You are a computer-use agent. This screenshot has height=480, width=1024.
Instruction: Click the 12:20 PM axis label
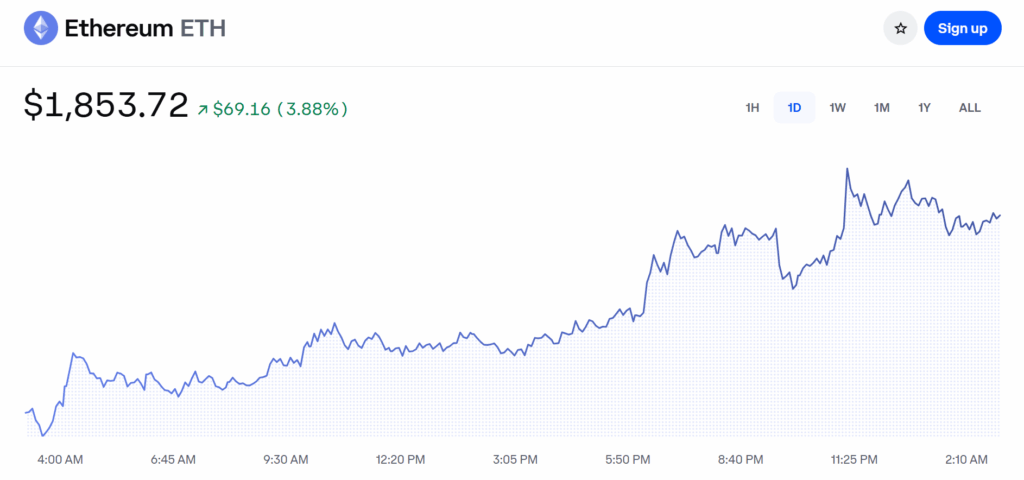point(400,460)
